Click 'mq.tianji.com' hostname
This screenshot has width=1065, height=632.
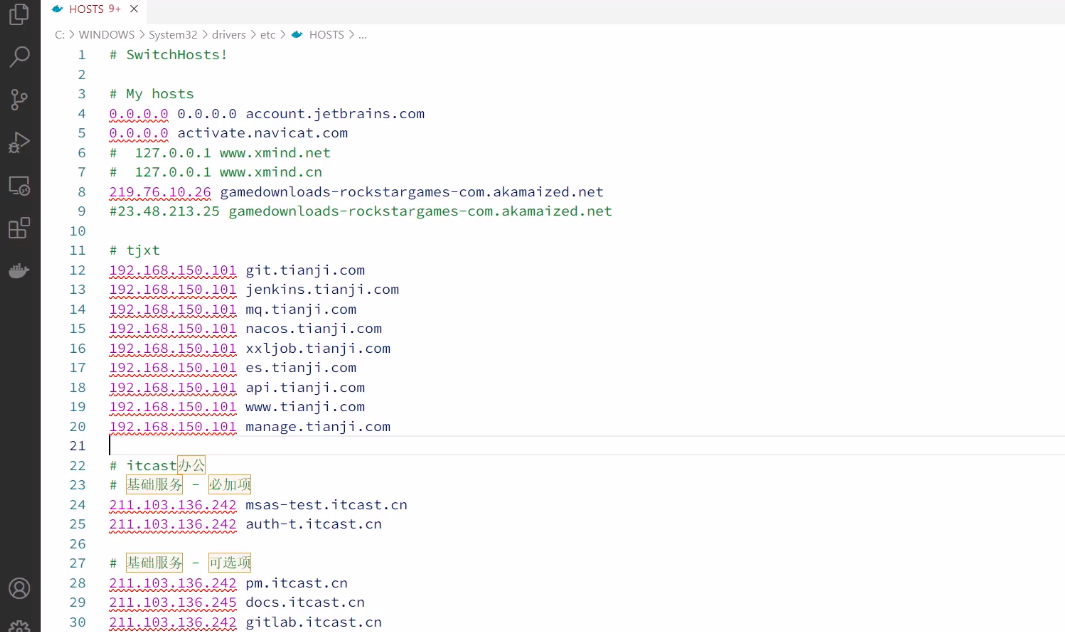click(x=301, y=309)
